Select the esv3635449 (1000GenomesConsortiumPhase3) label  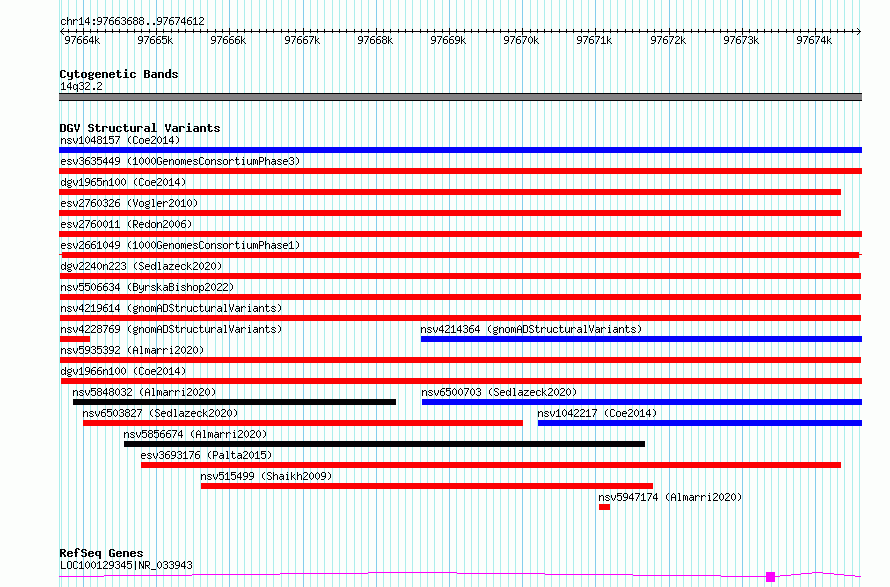(x=180, y=161)
